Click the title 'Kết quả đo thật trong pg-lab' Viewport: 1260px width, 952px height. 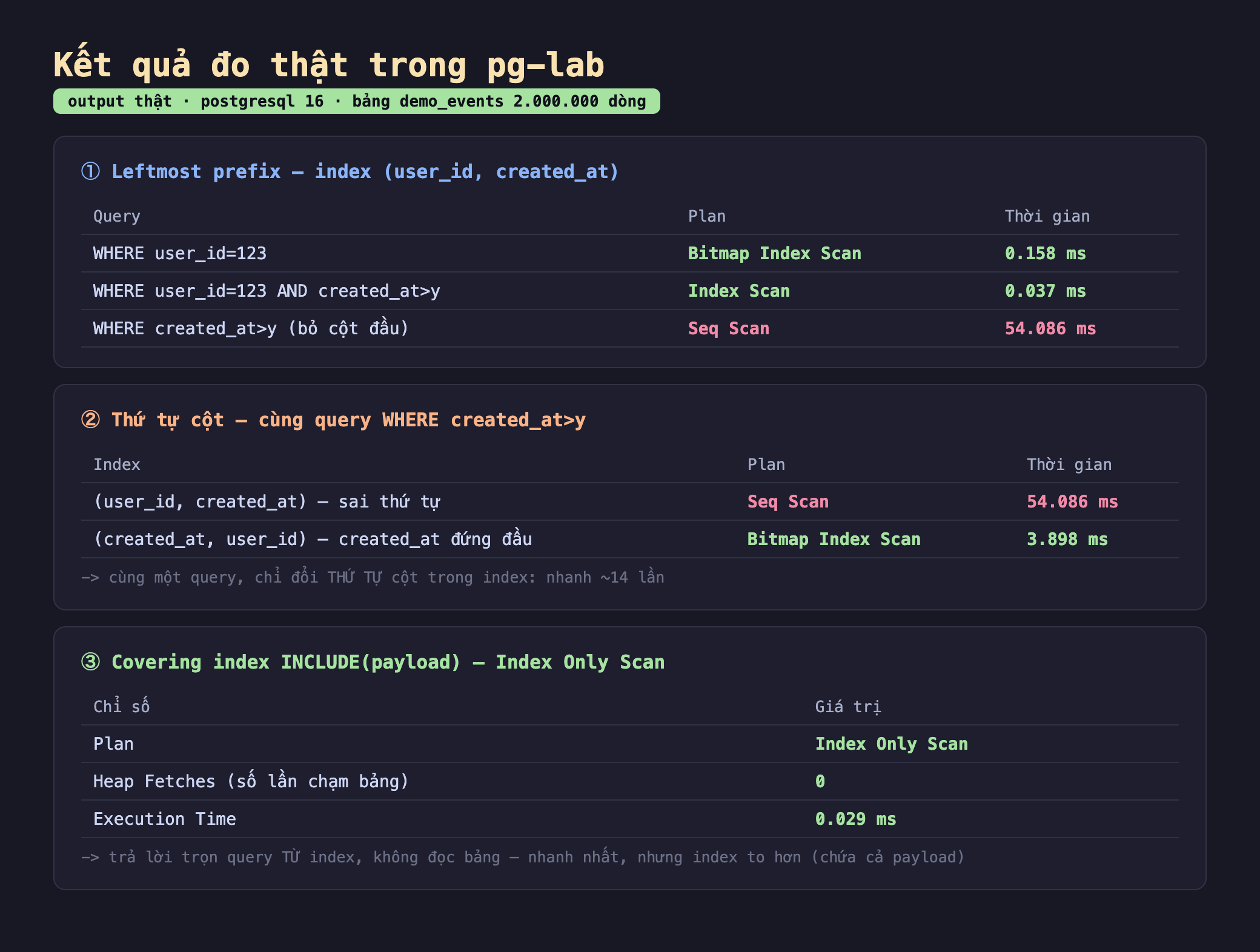point(329,64)
